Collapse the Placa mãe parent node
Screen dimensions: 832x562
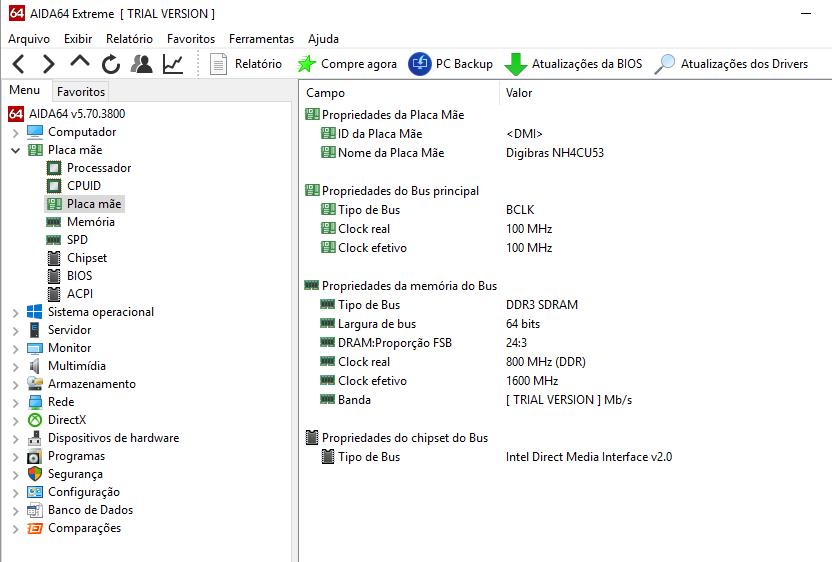[15, 150]
